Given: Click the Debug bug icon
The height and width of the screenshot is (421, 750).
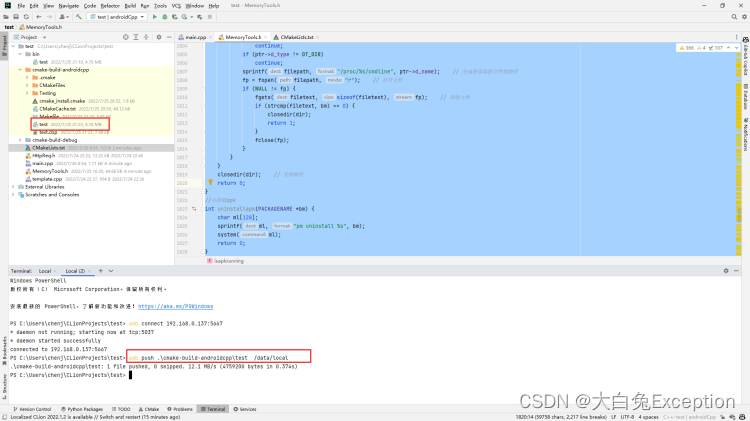Looking at the screenshot, I should coord(165,17).
